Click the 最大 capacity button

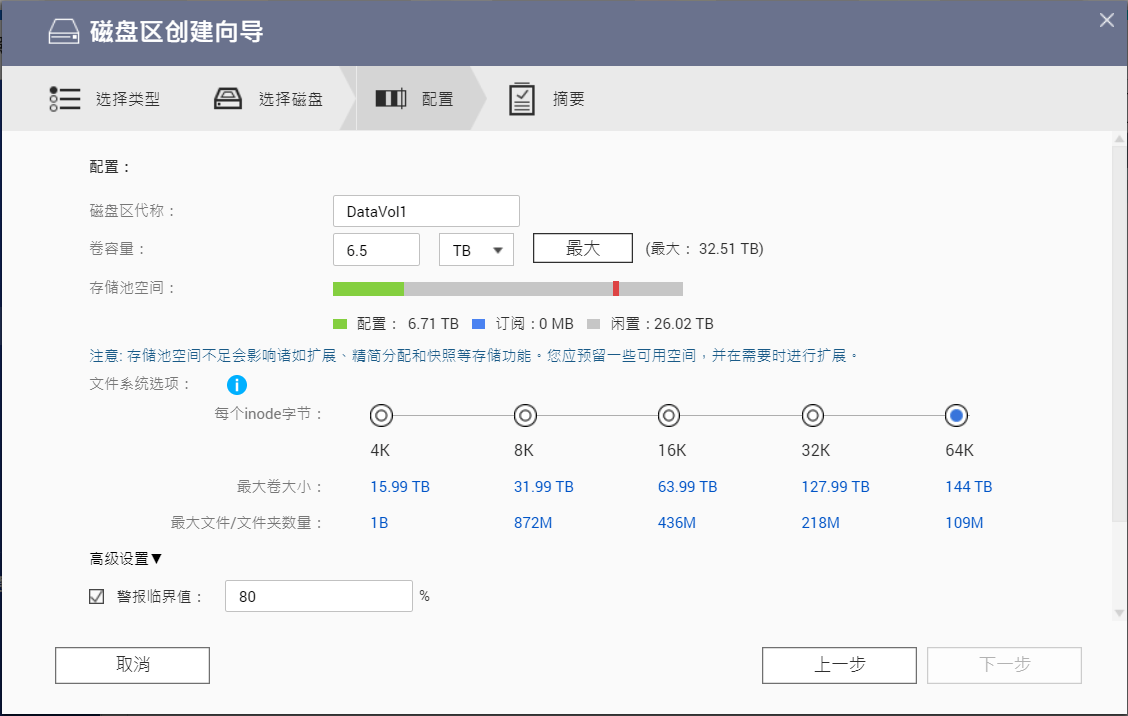(582, 248)
